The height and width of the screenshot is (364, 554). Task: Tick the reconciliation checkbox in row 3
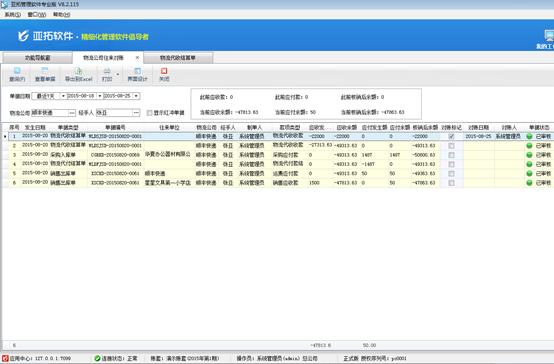click(x=451, y=155)
